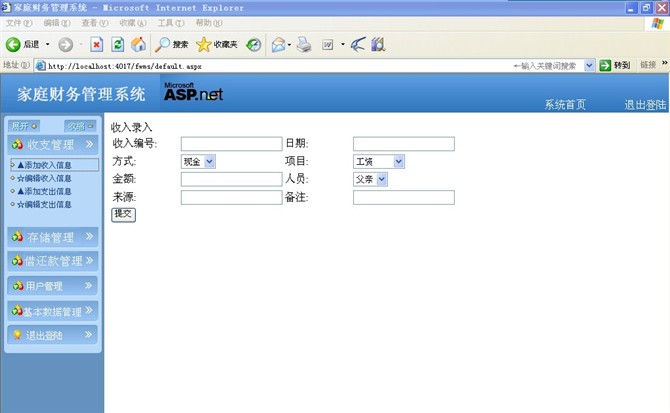Refresh the page with the green arrows icon
Viewport: 670px width, 413px height.
(x=118, y=44)
